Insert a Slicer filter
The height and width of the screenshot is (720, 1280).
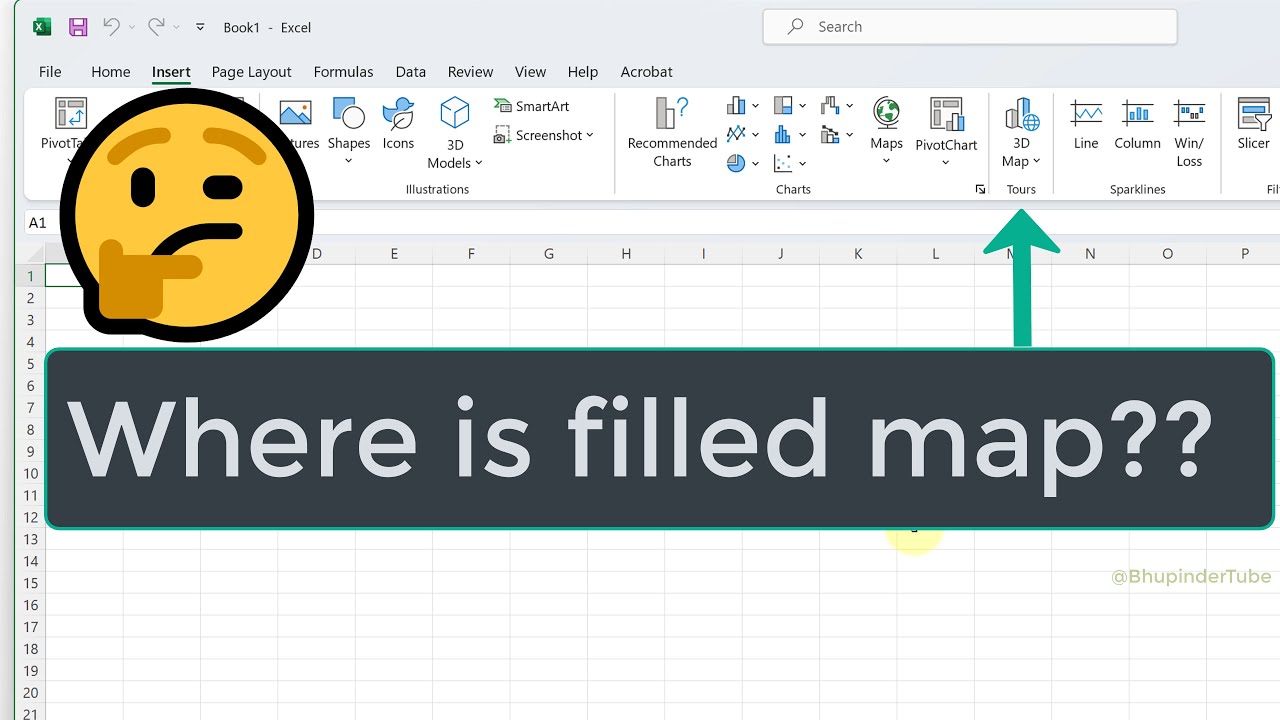click(1253, 124)
